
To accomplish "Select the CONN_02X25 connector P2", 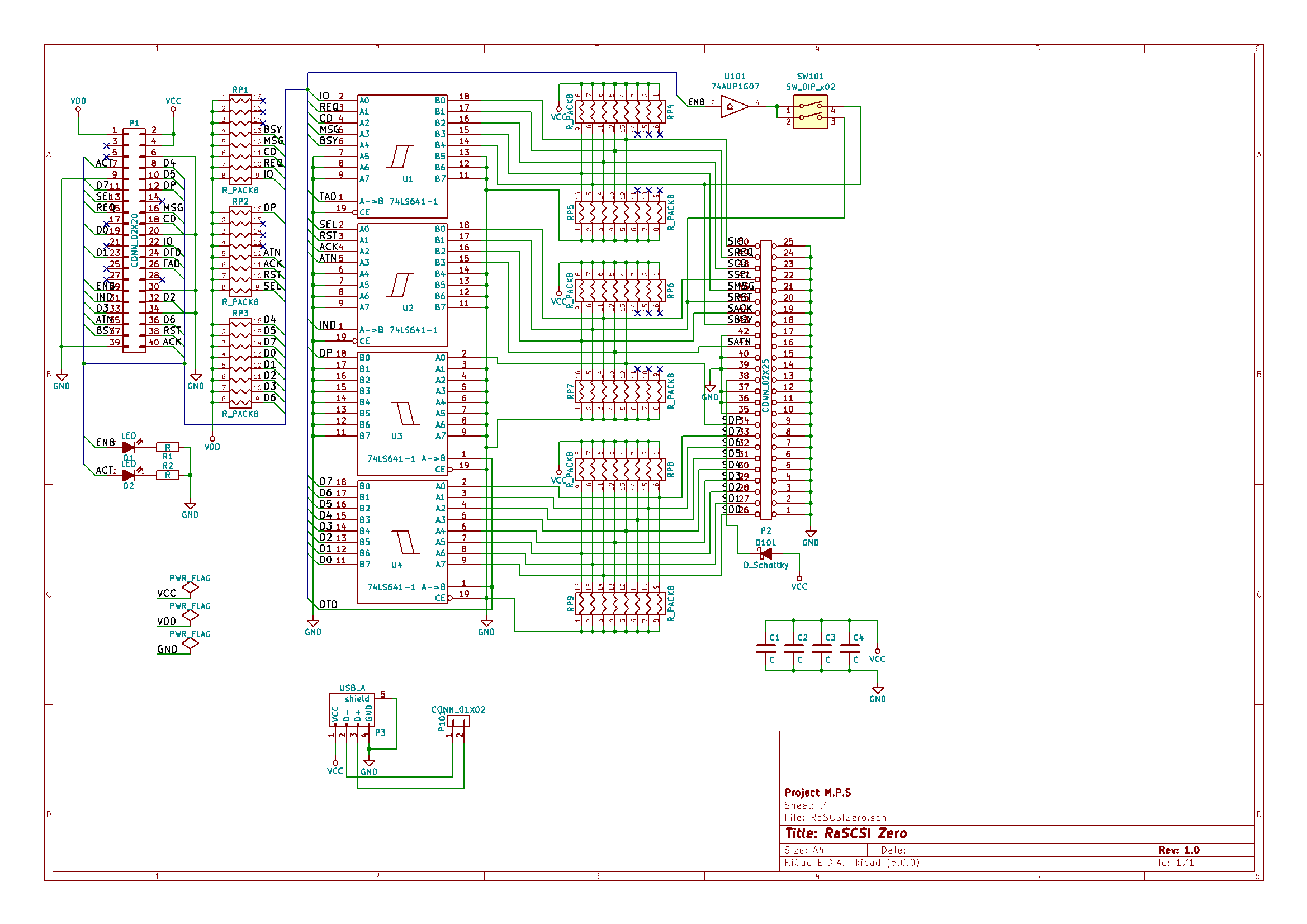I will [766, 380].
